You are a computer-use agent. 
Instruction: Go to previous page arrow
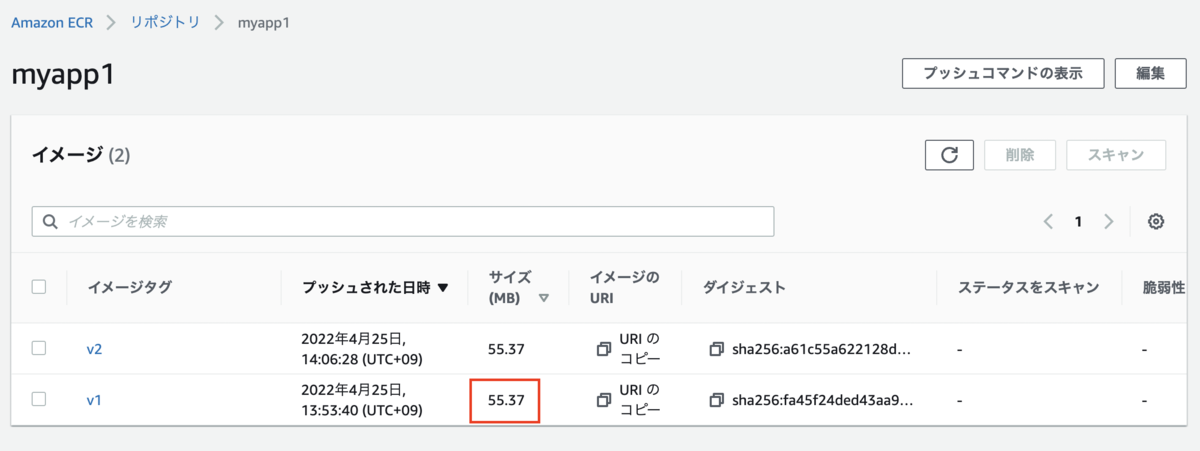(x=1048, y=222)
